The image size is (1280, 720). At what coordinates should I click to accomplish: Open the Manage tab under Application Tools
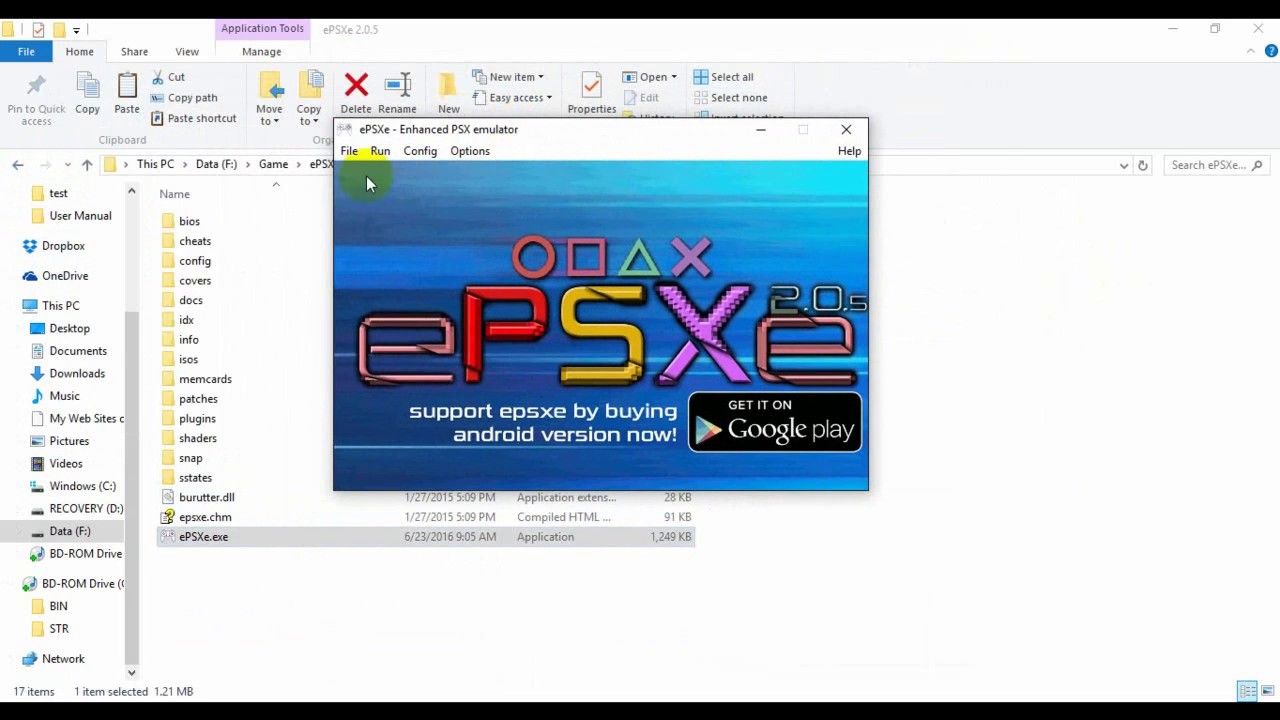coord(261,51)
